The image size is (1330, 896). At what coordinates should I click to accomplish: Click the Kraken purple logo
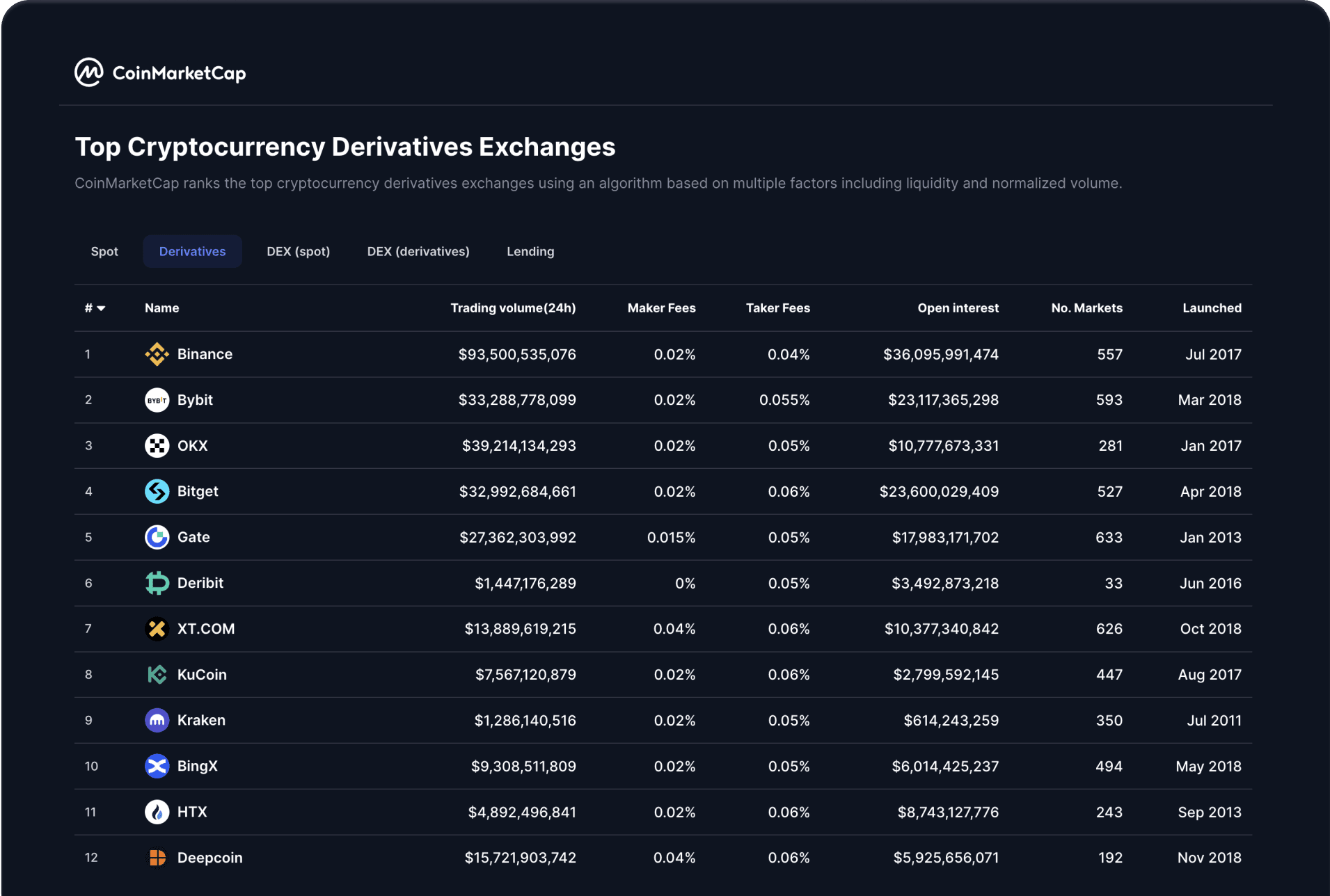coord(157,721)
